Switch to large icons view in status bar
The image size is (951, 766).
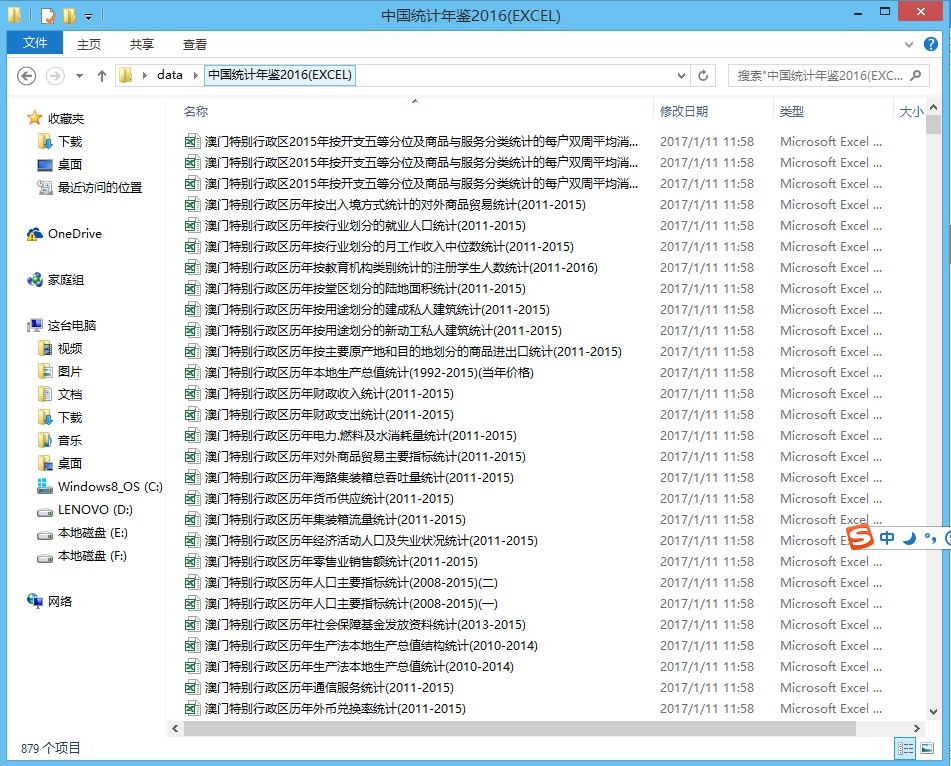[x=927, y=748]
